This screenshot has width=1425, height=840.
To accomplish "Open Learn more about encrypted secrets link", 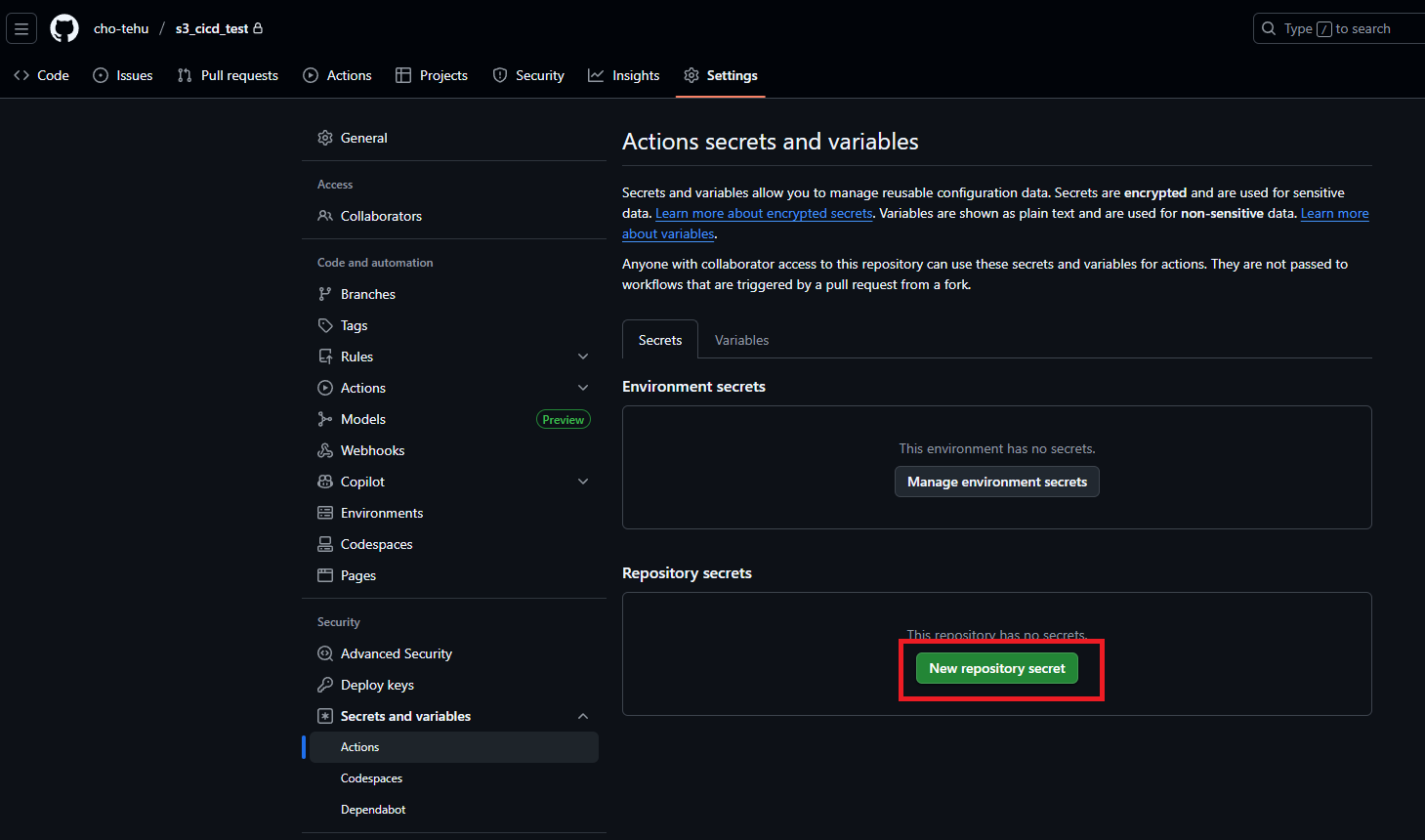I will coord(764,213).
